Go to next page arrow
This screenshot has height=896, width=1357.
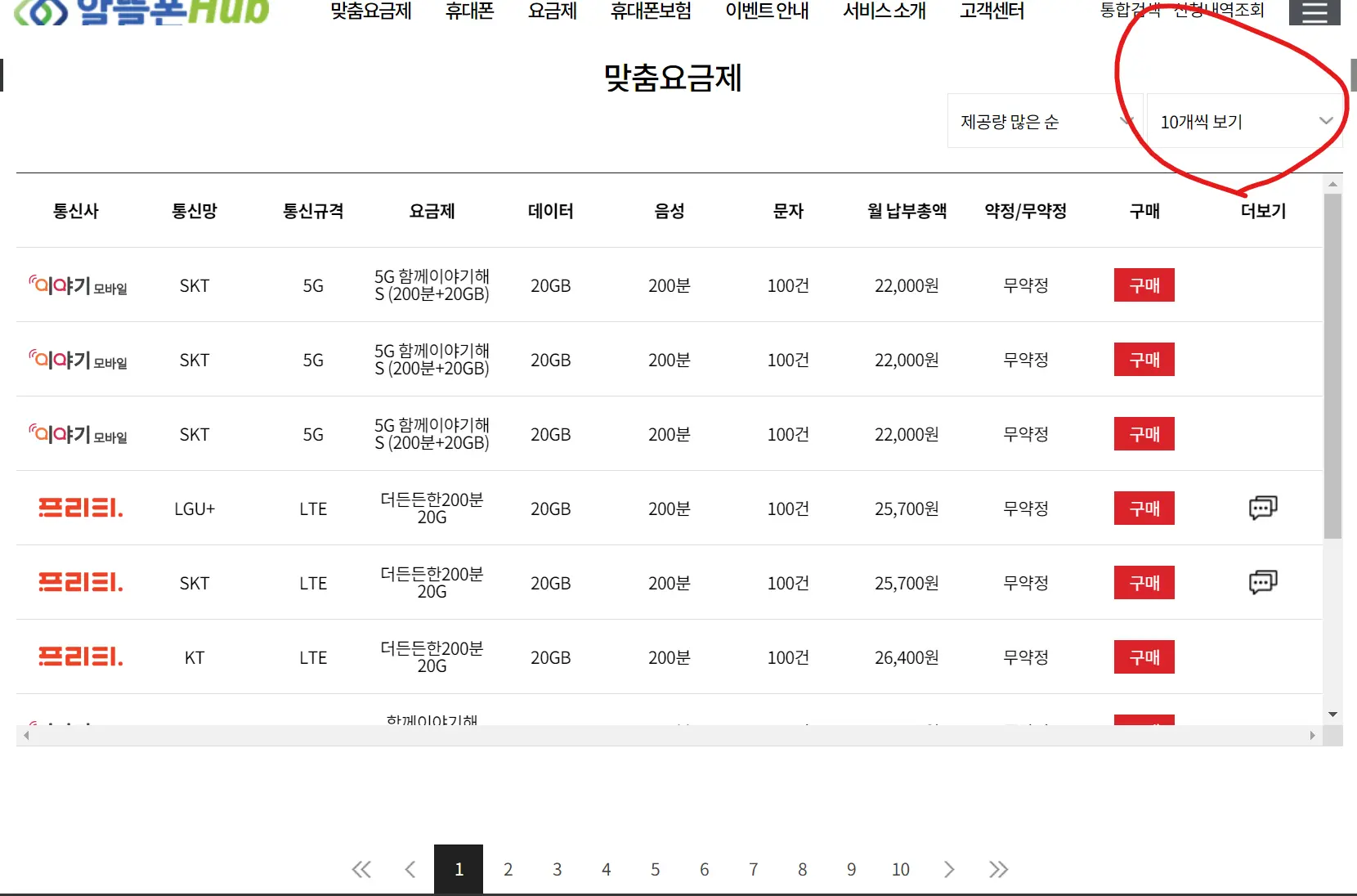[949, 869]
